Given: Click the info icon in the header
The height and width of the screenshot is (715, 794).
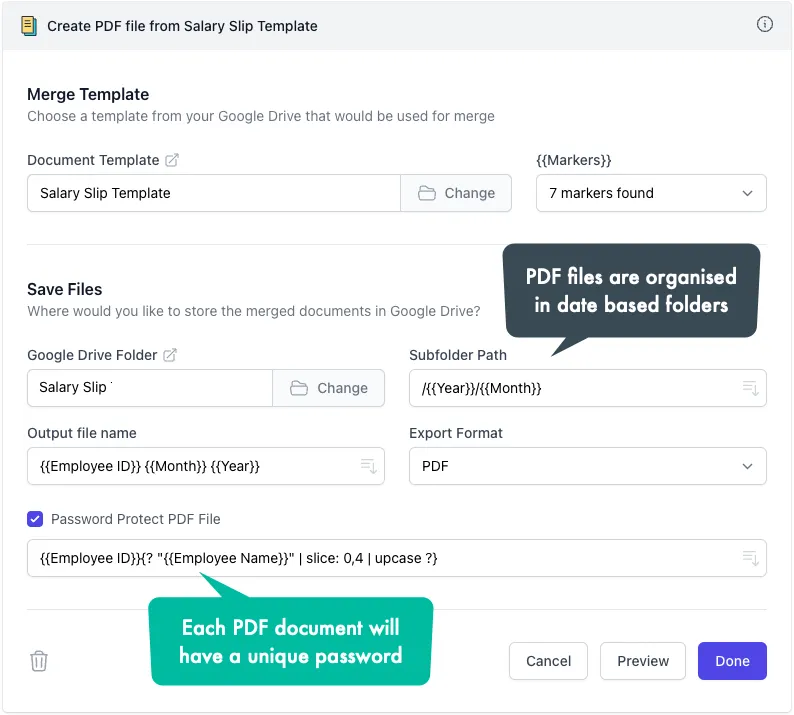Looking at the screenshot, I should point(764,24).
